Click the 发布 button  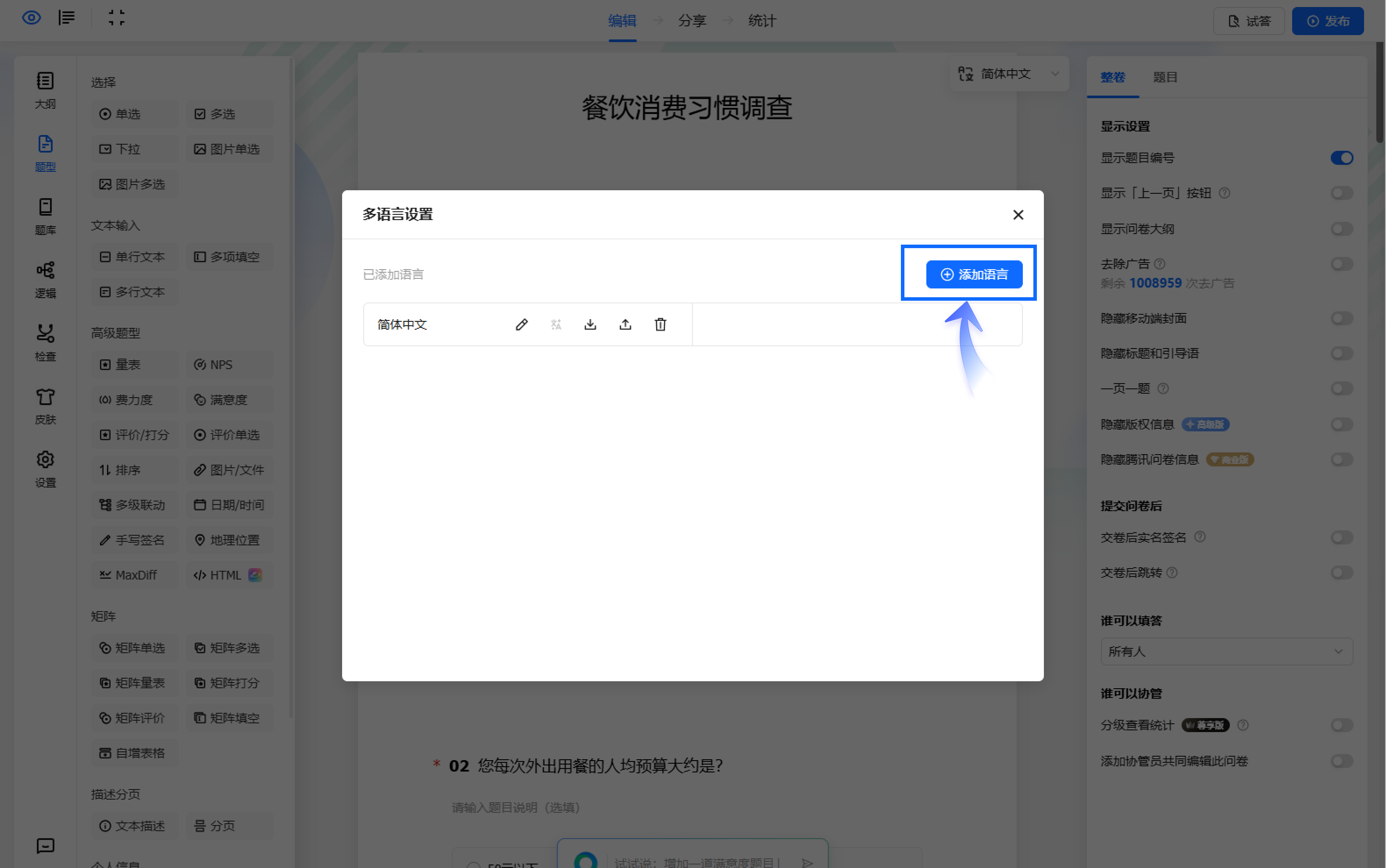(1327, 21)
